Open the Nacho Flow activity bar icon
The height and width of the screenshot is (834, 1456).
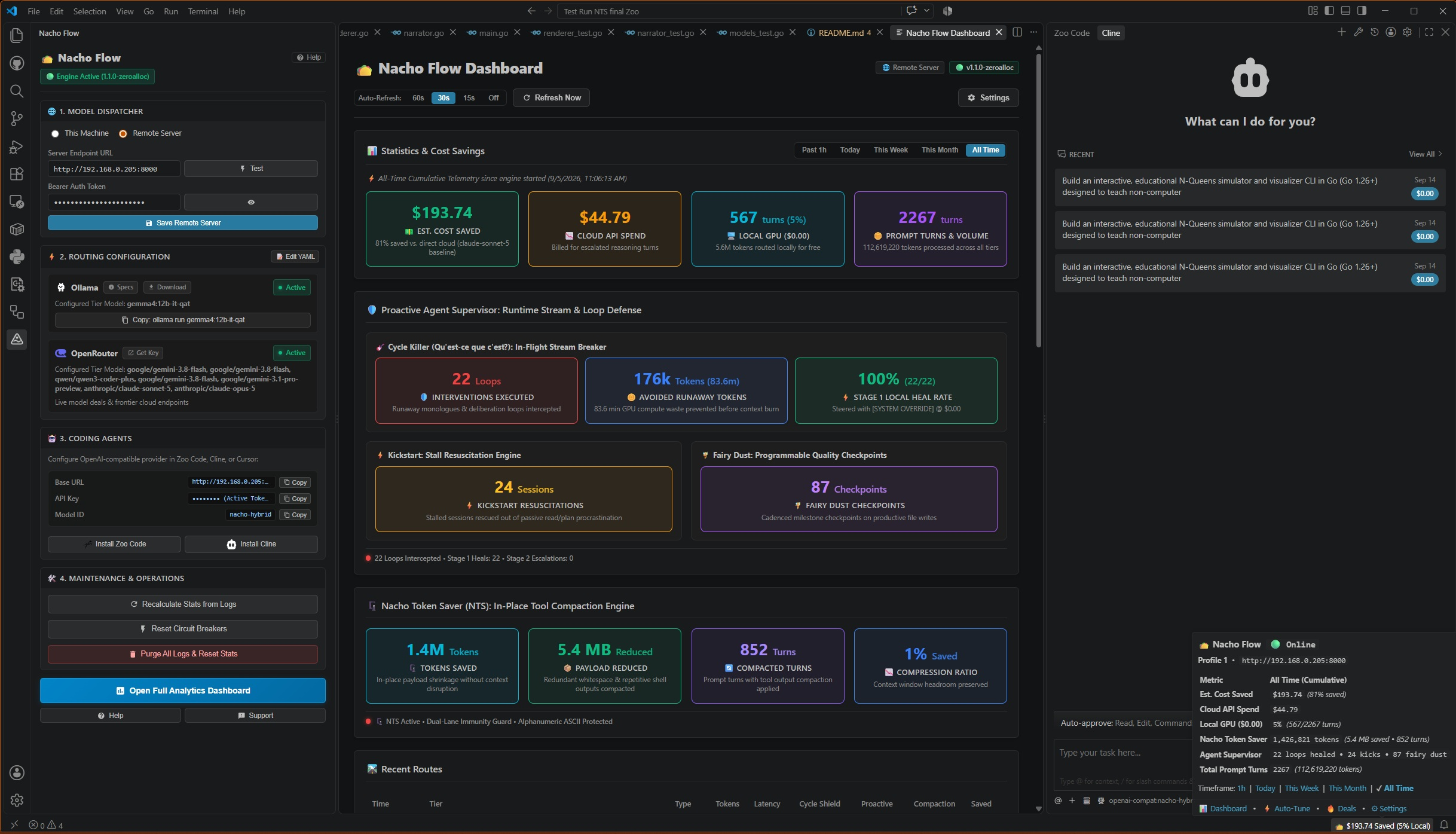coord(17,340)
